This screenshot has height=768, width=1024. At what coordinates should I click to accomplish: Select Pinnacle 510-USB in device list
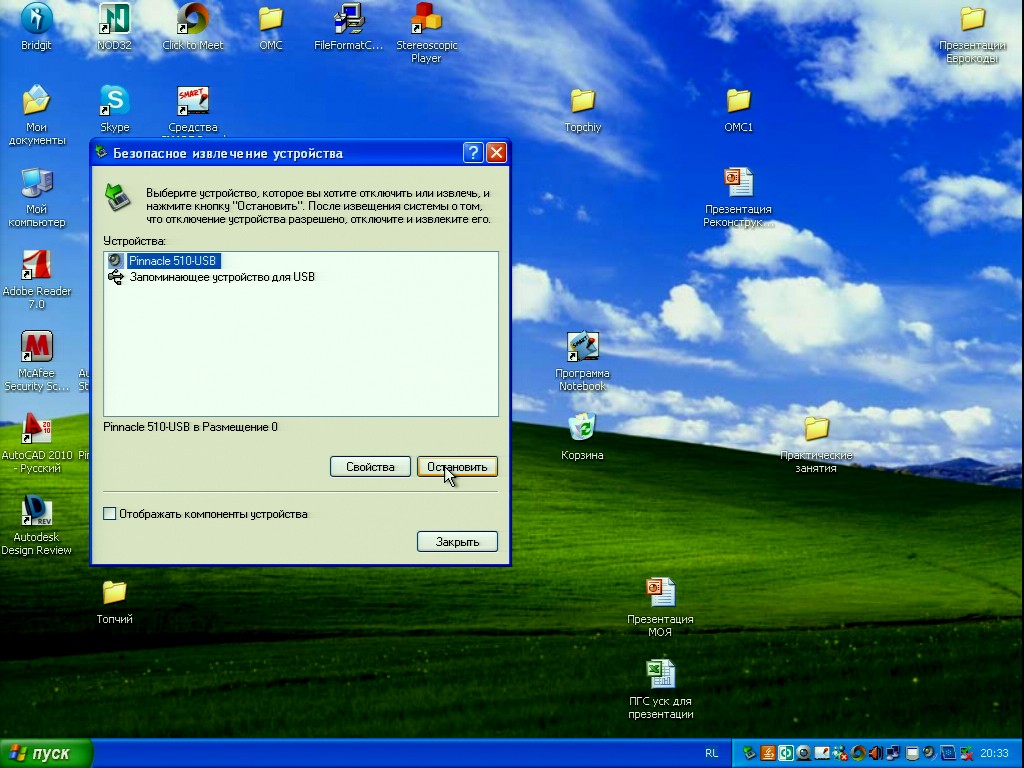click(172, 261)
